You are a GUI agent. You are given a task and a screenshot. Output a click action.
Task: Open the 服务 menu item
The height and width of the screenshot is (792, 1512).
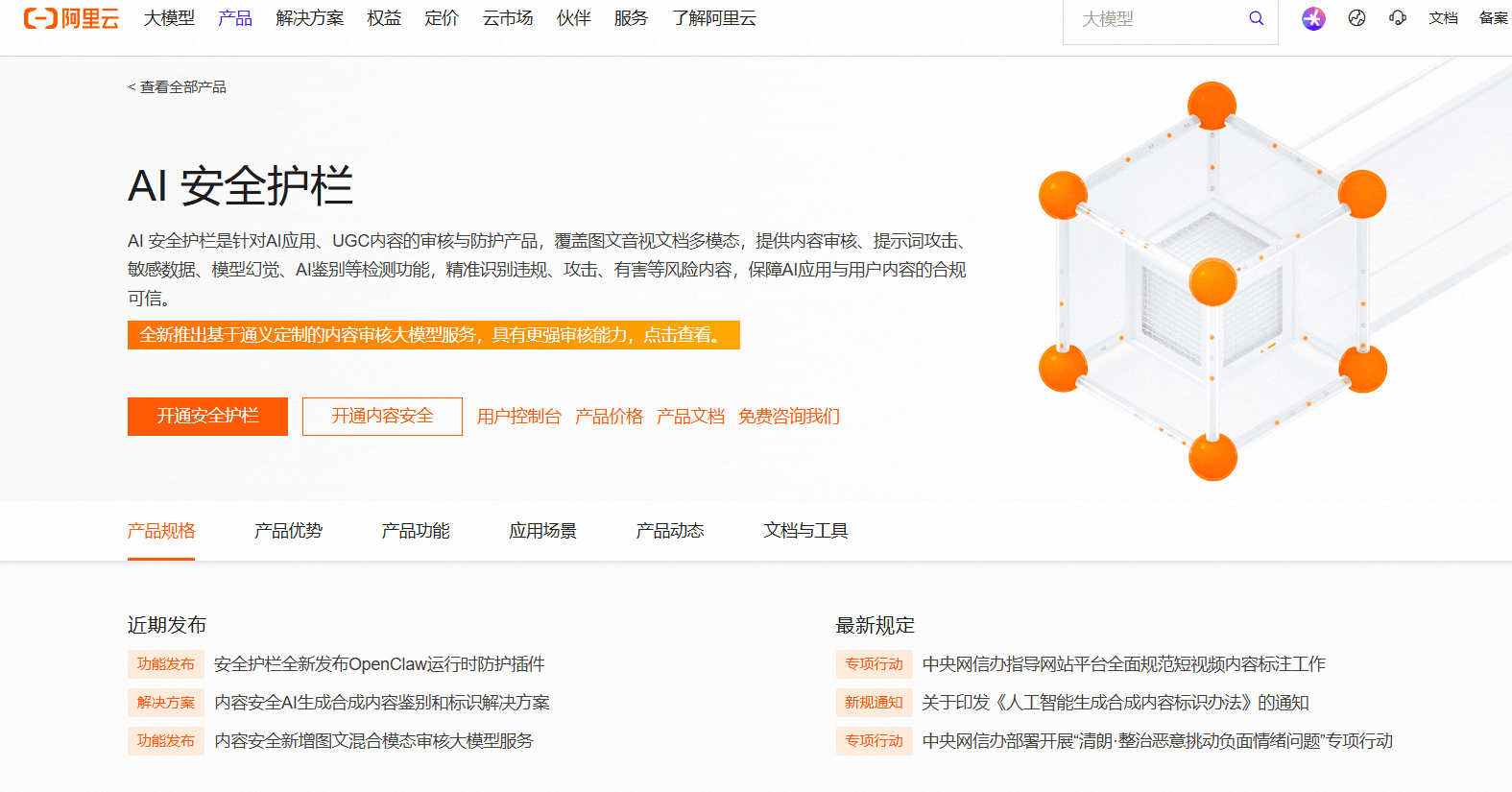click(x=631, y=18)
